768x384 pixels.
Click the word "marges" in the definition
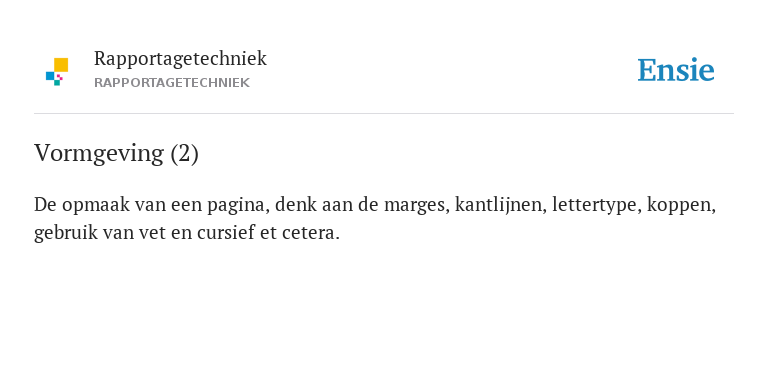416,206
